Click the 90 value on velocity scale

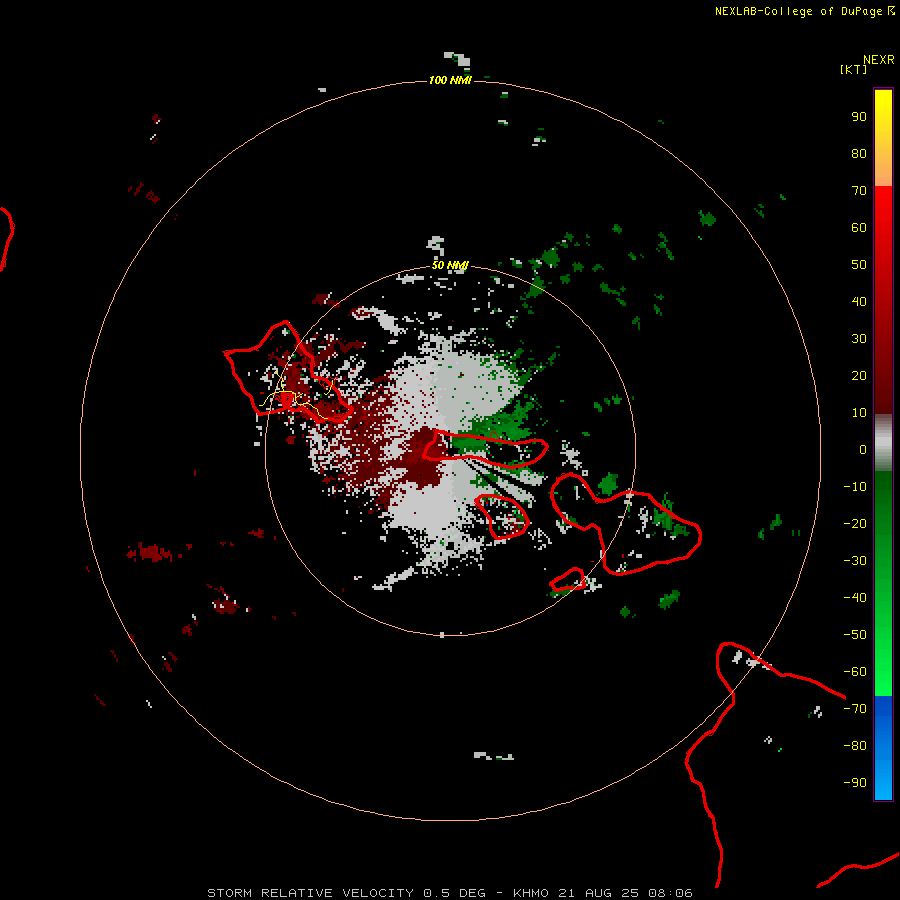point(859,117)
